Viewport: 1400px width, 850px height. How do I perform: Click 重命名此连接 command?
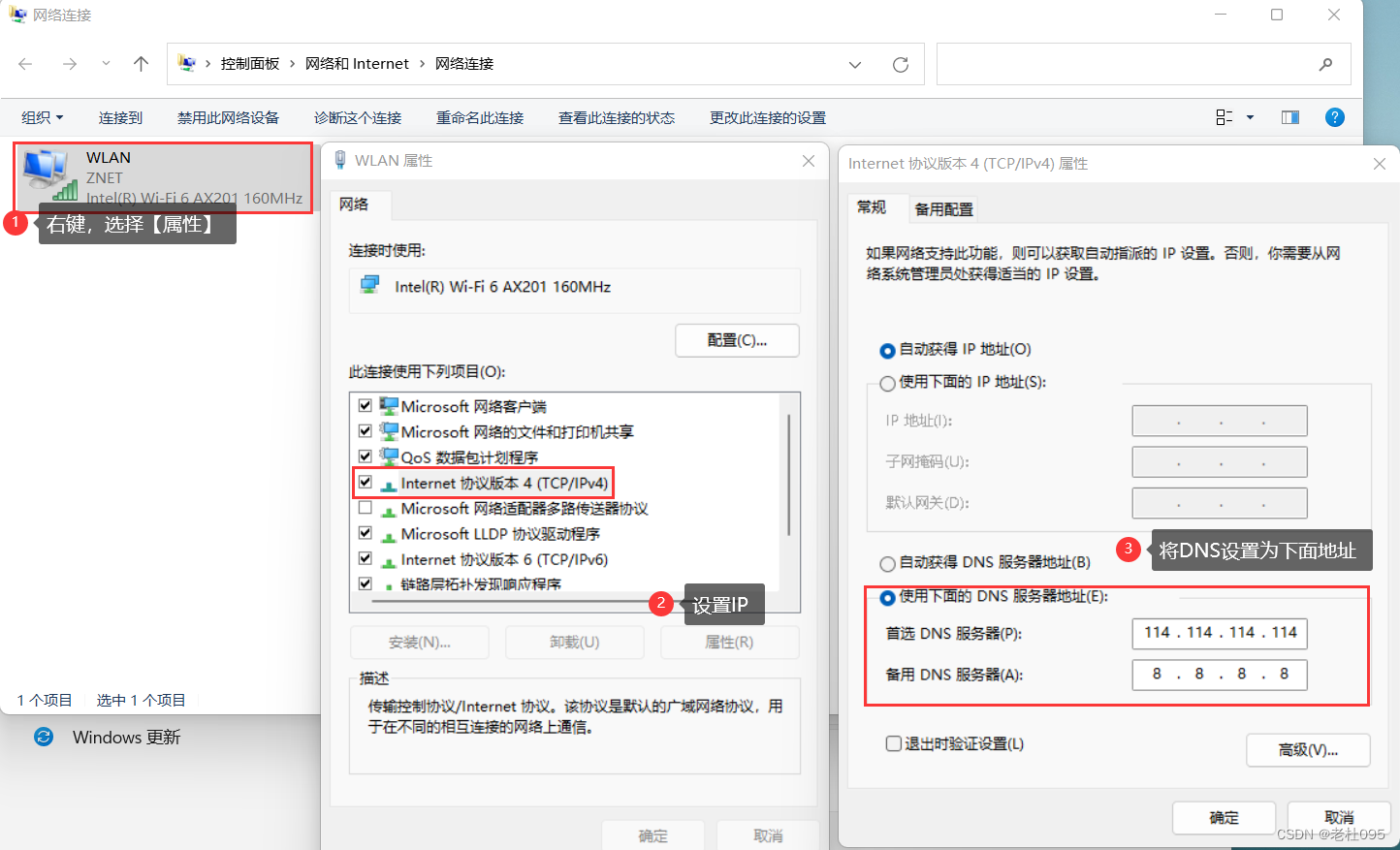tap(480, 117)
